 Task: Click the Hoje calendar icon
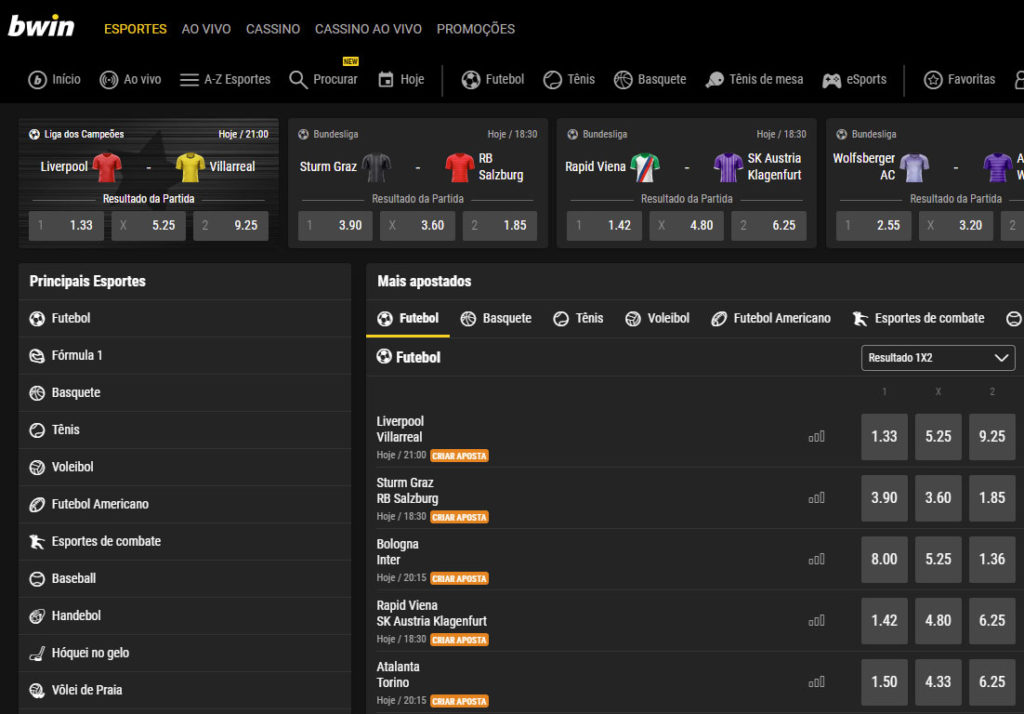point(386,80)
